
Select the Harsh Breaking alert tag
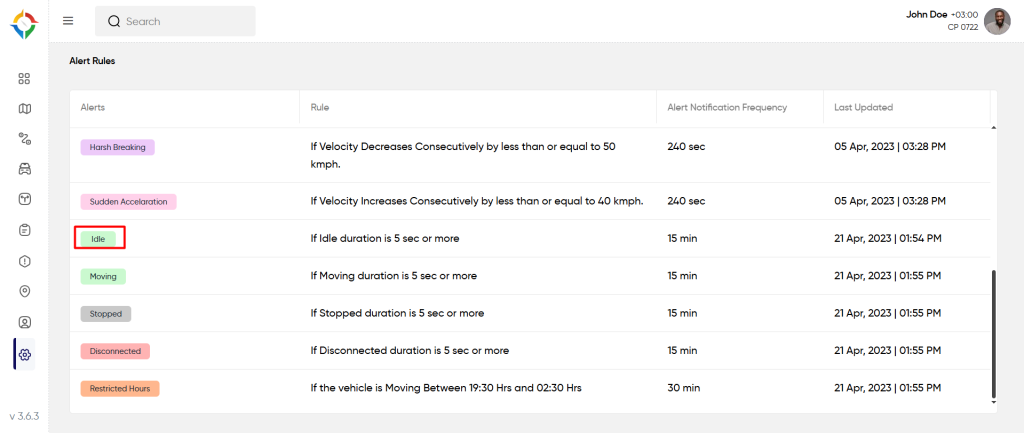117,147
